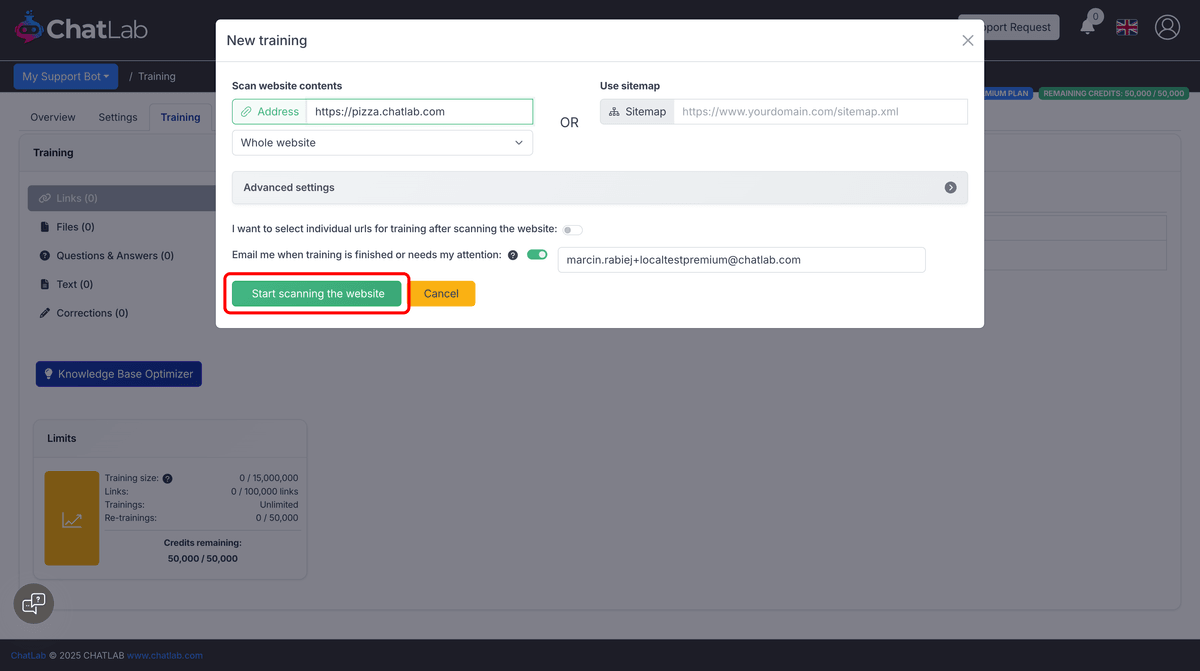Click the ChatLab logo
This screenshot has width=1200, height=671.
click(80, 27)
